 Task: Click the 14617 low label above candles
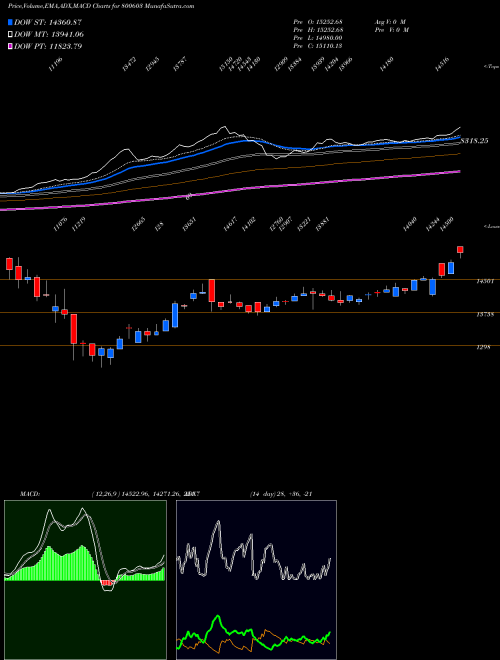click(x=230, y=225)
